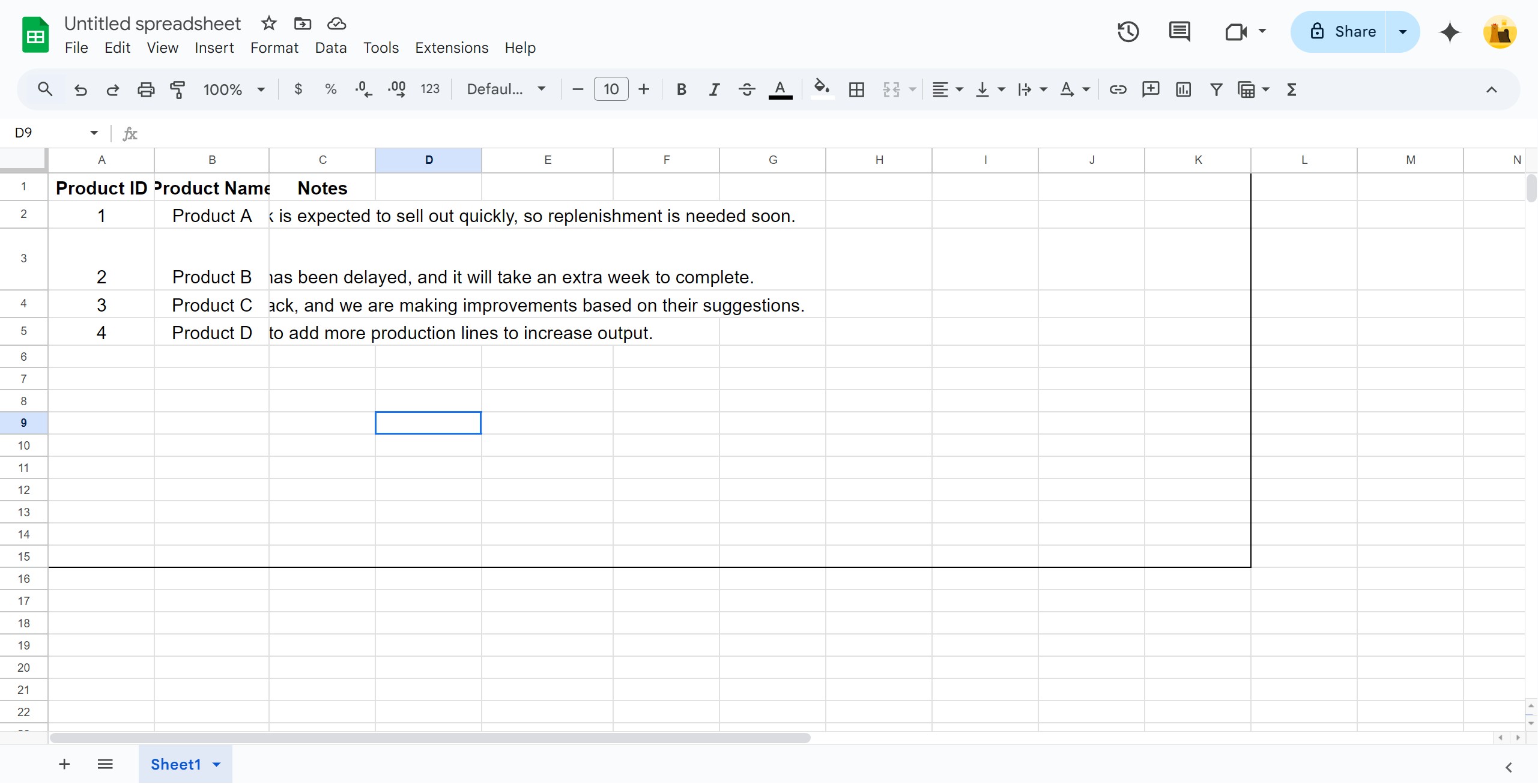Star the spreadsheet
1538x784 pixels.
click(x=268, y=23)
